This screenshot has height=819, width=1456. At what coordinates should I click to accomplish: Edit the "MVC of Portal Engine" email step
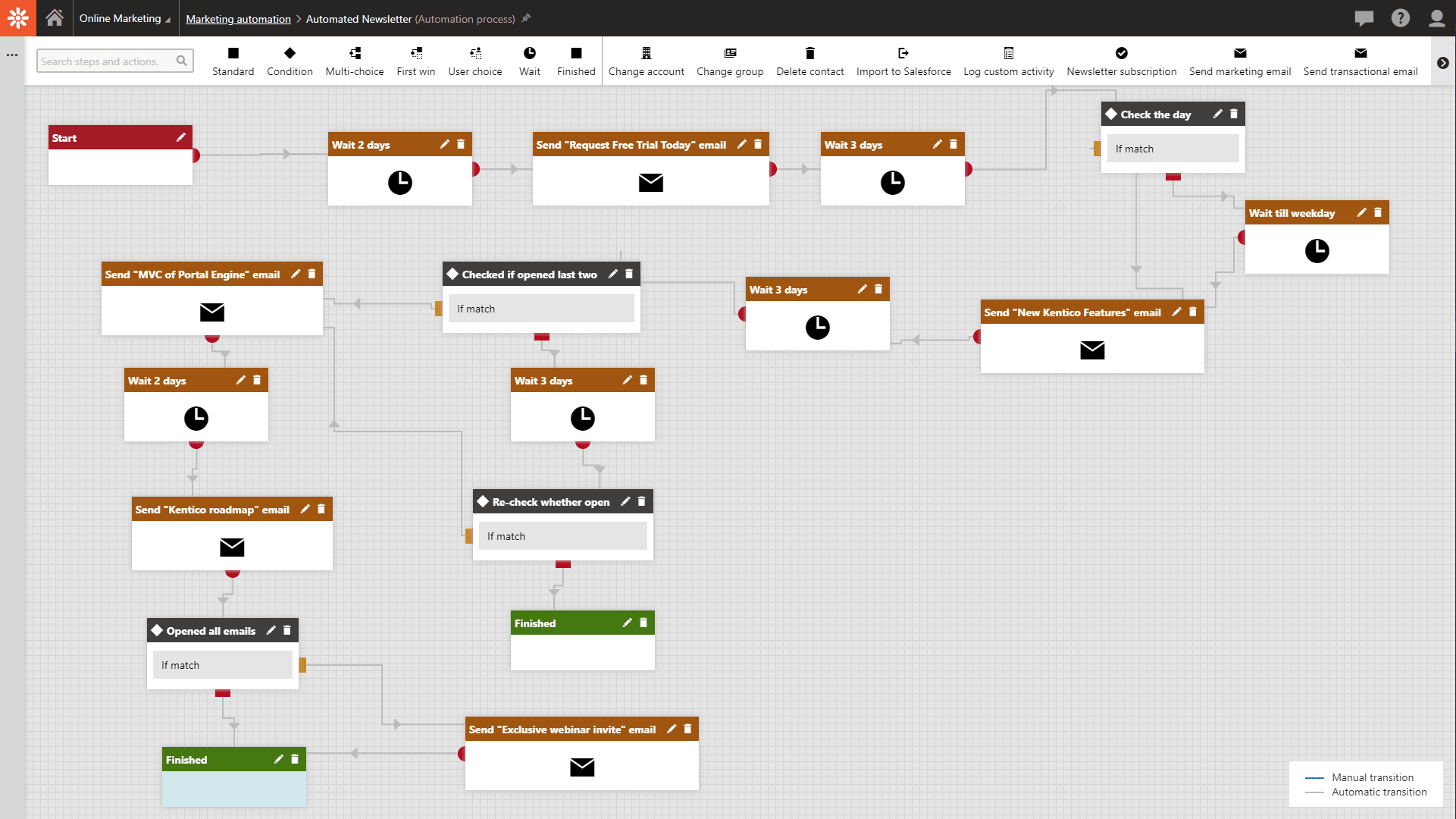(x=296, y=274)
